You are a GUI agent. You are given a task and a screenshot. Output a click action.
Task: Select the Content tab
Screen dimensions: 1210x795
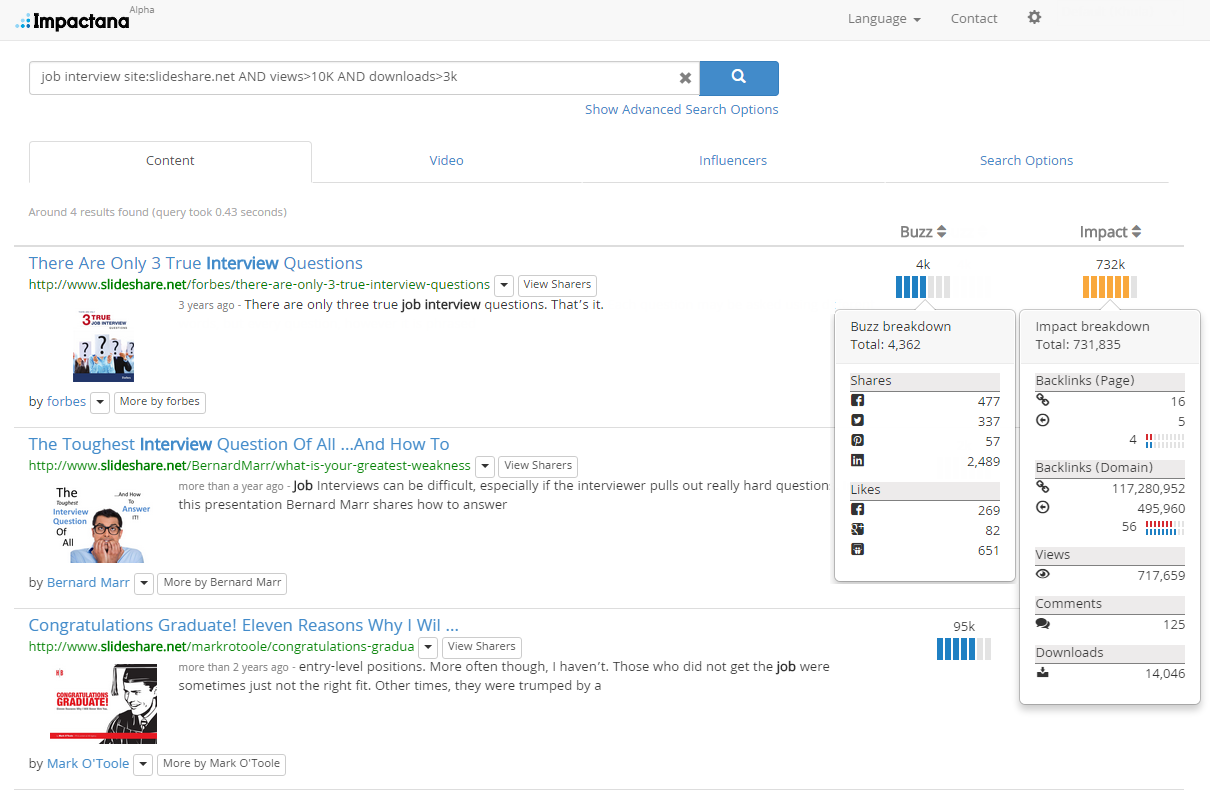pos(170,161)
